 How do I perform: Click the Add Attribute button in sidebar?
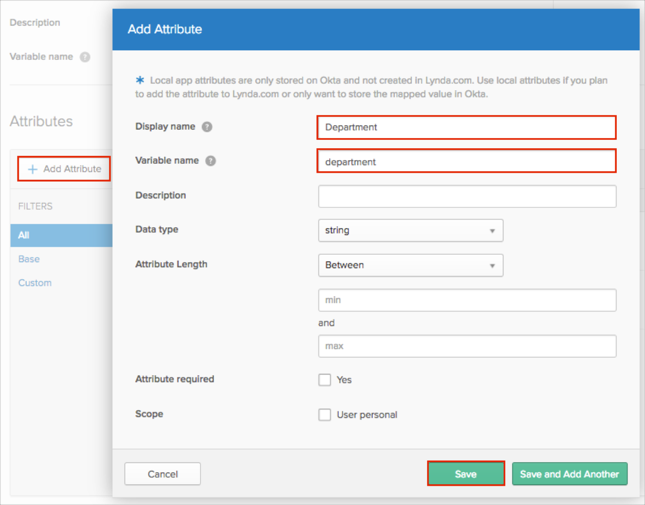64,169
